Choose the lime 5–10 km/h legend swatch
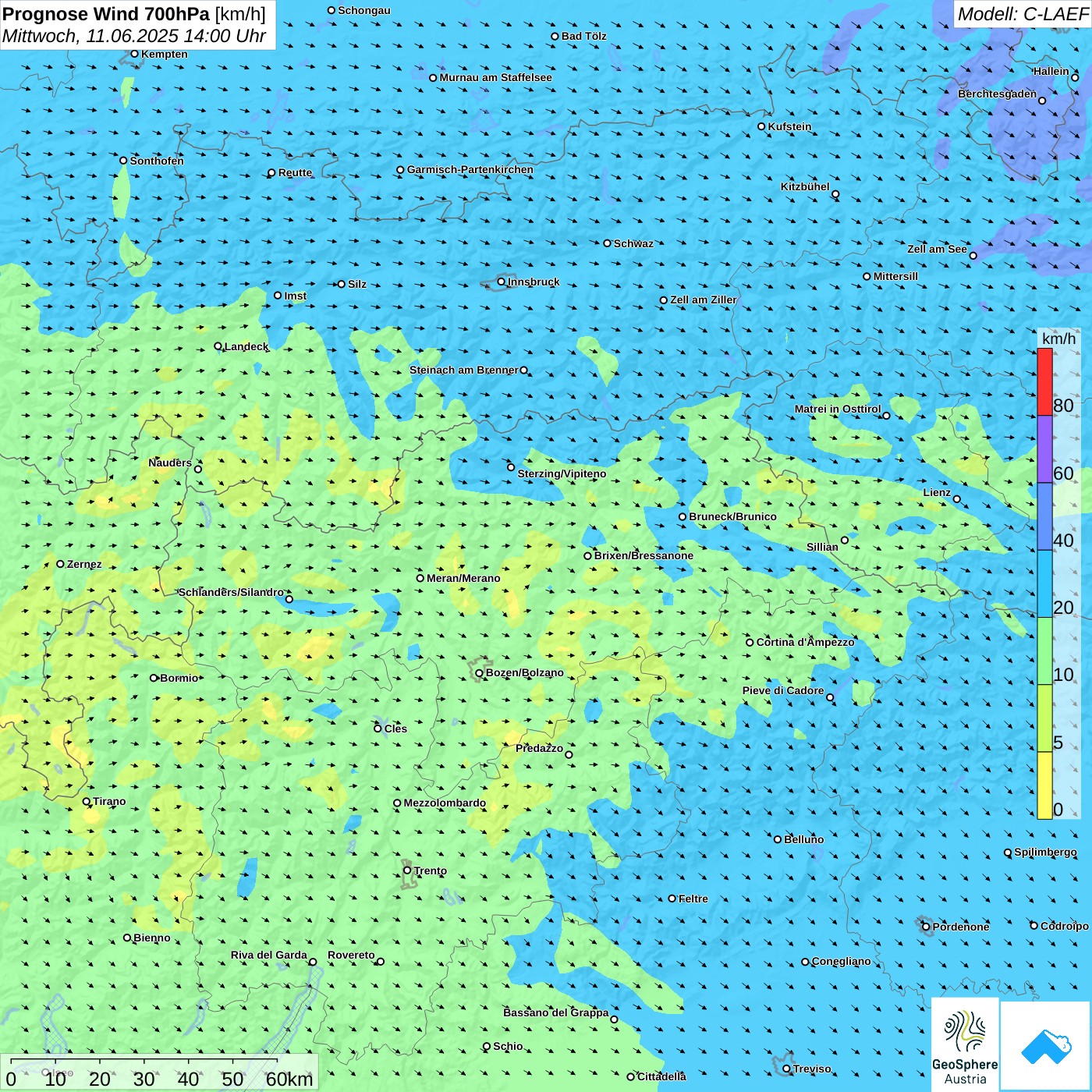This screenshot has height=1092, width=1092. [1044, 718]
